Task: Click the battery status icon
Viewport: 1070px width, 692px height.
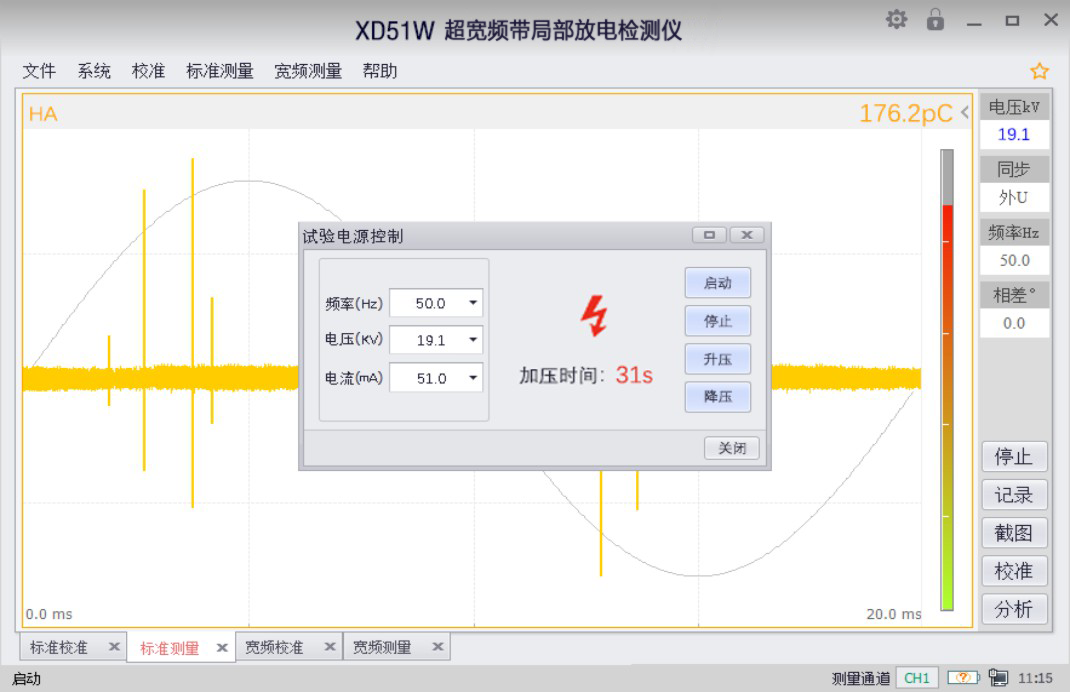Action: tap(963, 678)
